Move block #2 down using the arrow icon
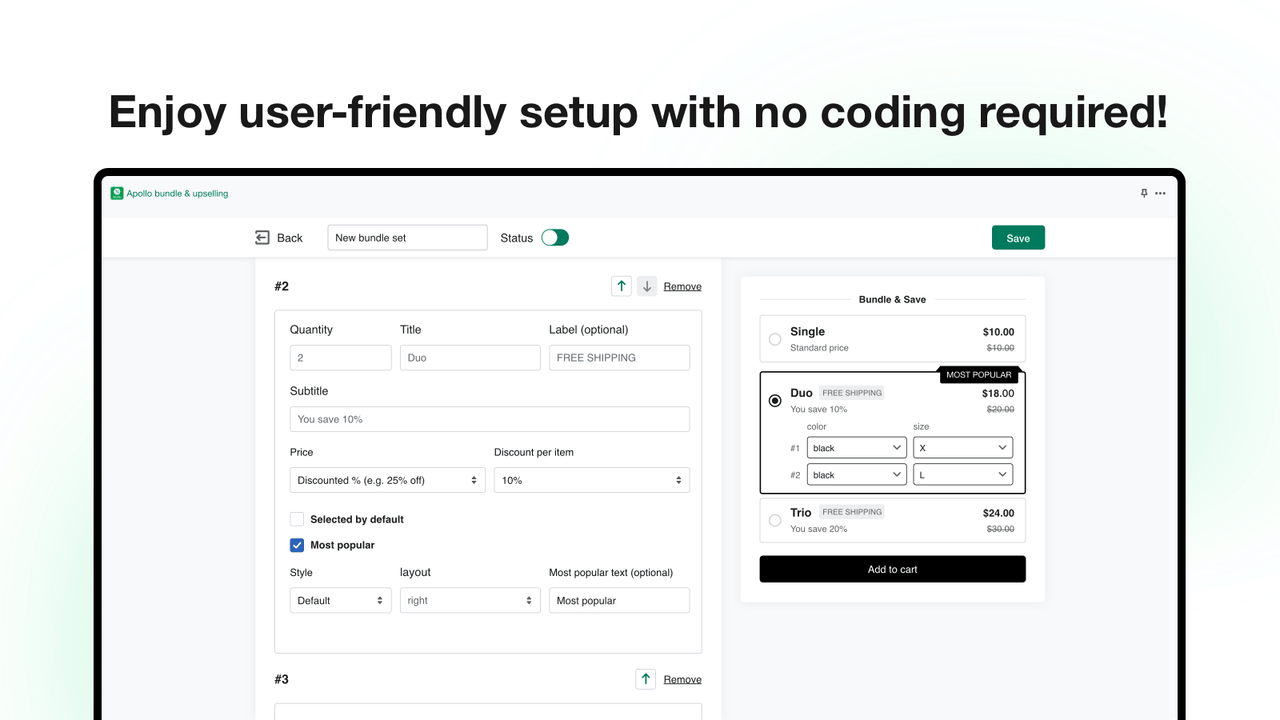Screen dimensions: 1280x720 [x=646, y=285]
